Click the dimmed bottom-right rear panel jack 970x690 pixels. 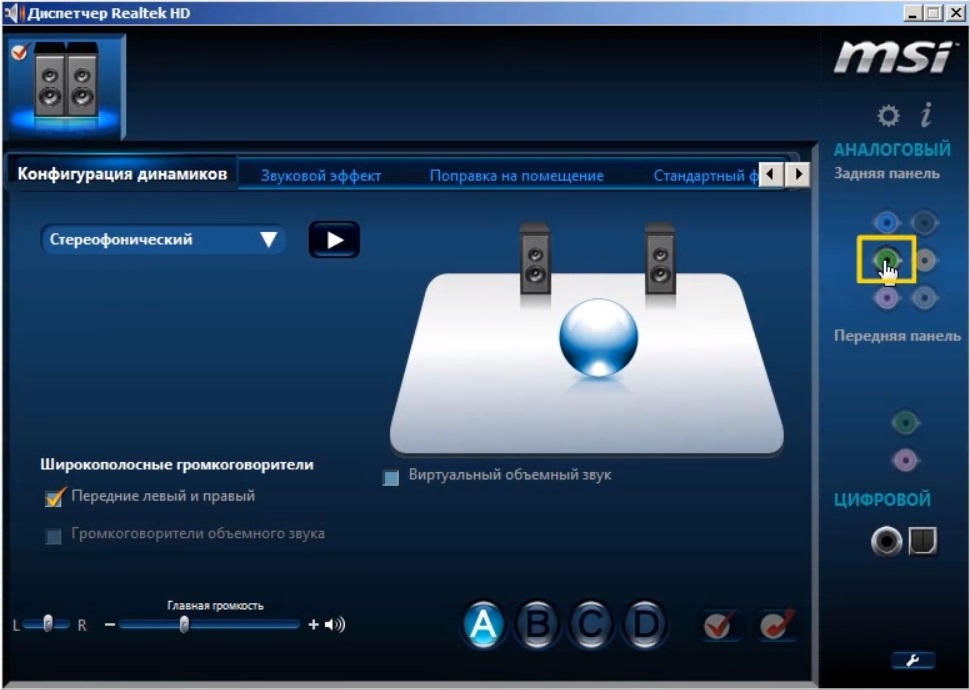924,298
